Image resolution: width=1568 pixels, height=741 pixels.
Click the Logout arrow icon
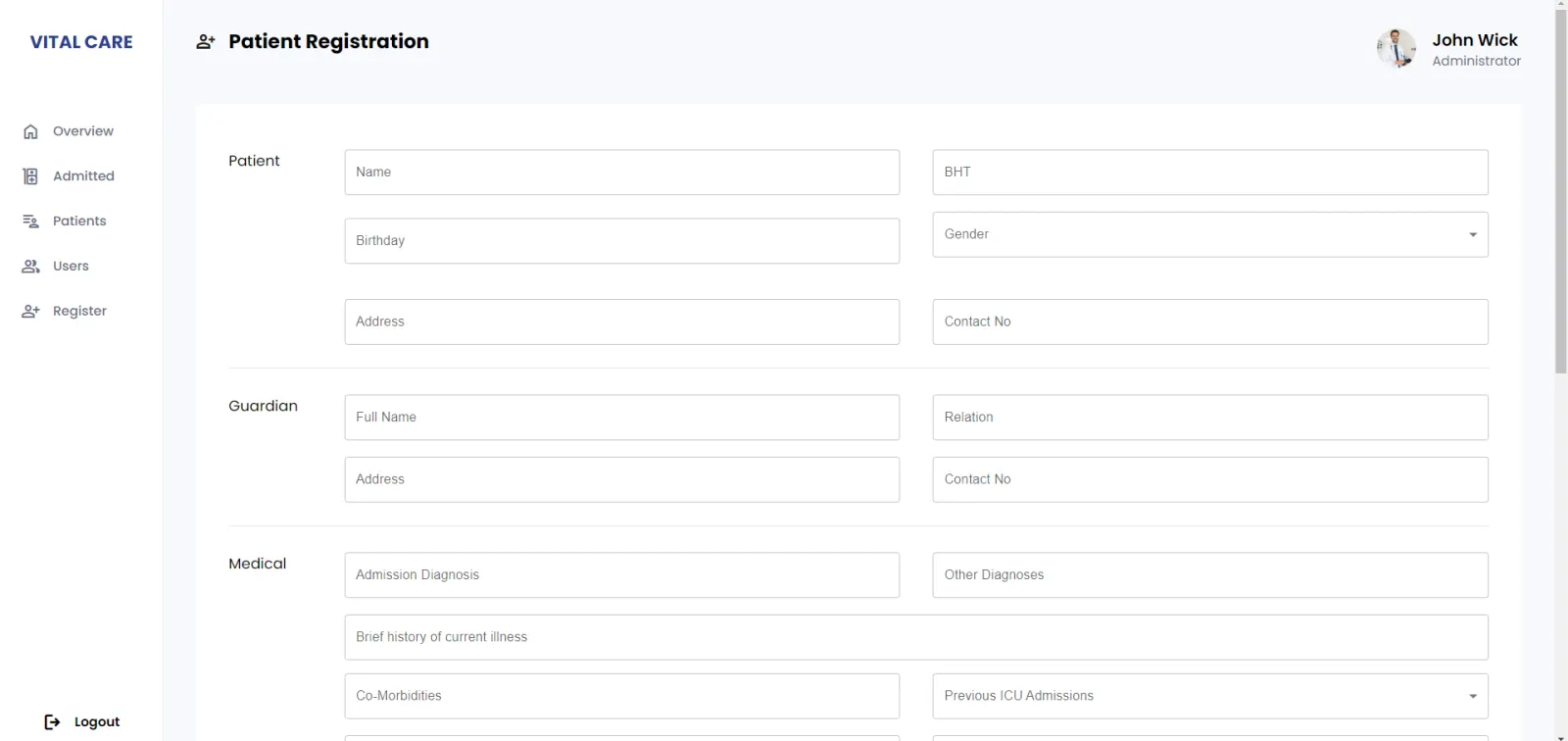[53, 722]
